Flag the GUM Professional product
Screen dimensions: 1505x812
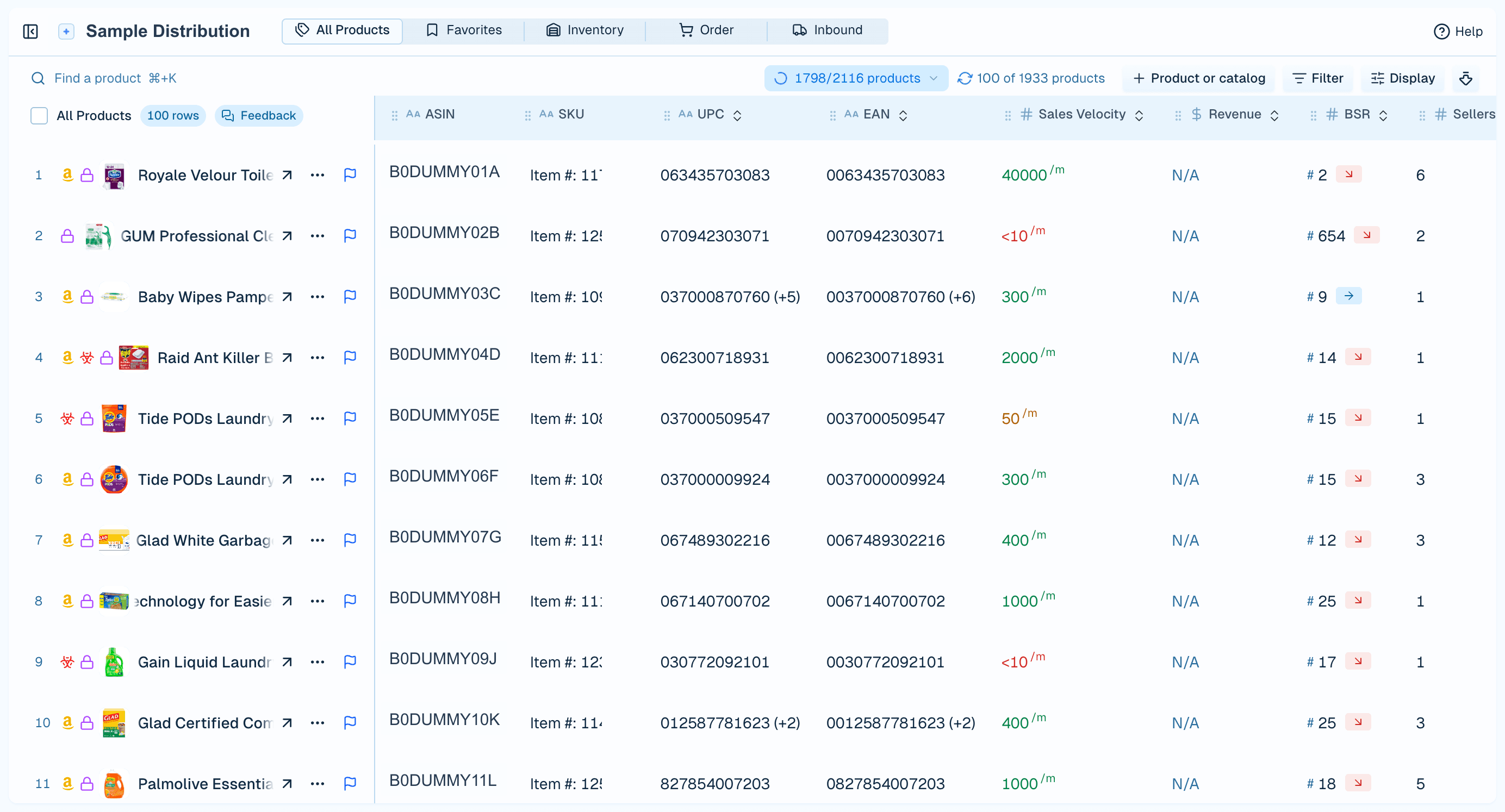[350, 236]
